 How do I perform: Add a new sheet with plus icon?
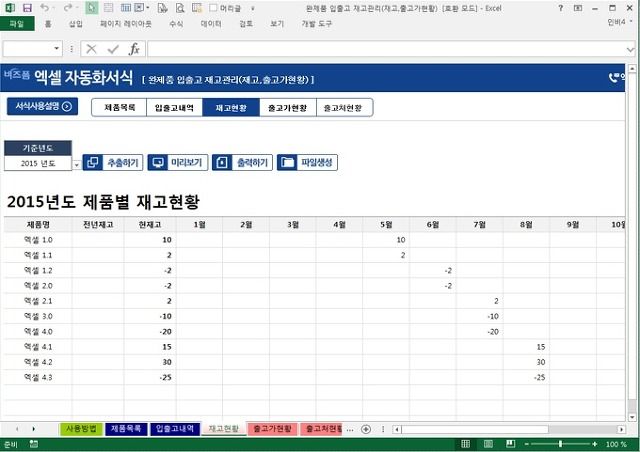pyautogui.click(x=366, y=429)
